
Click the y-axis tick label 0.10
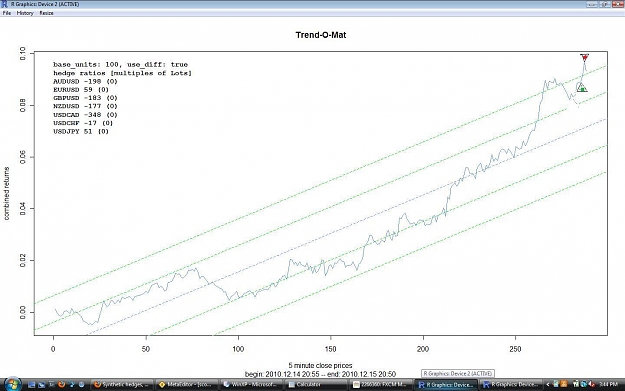click(x=23, y=53)
